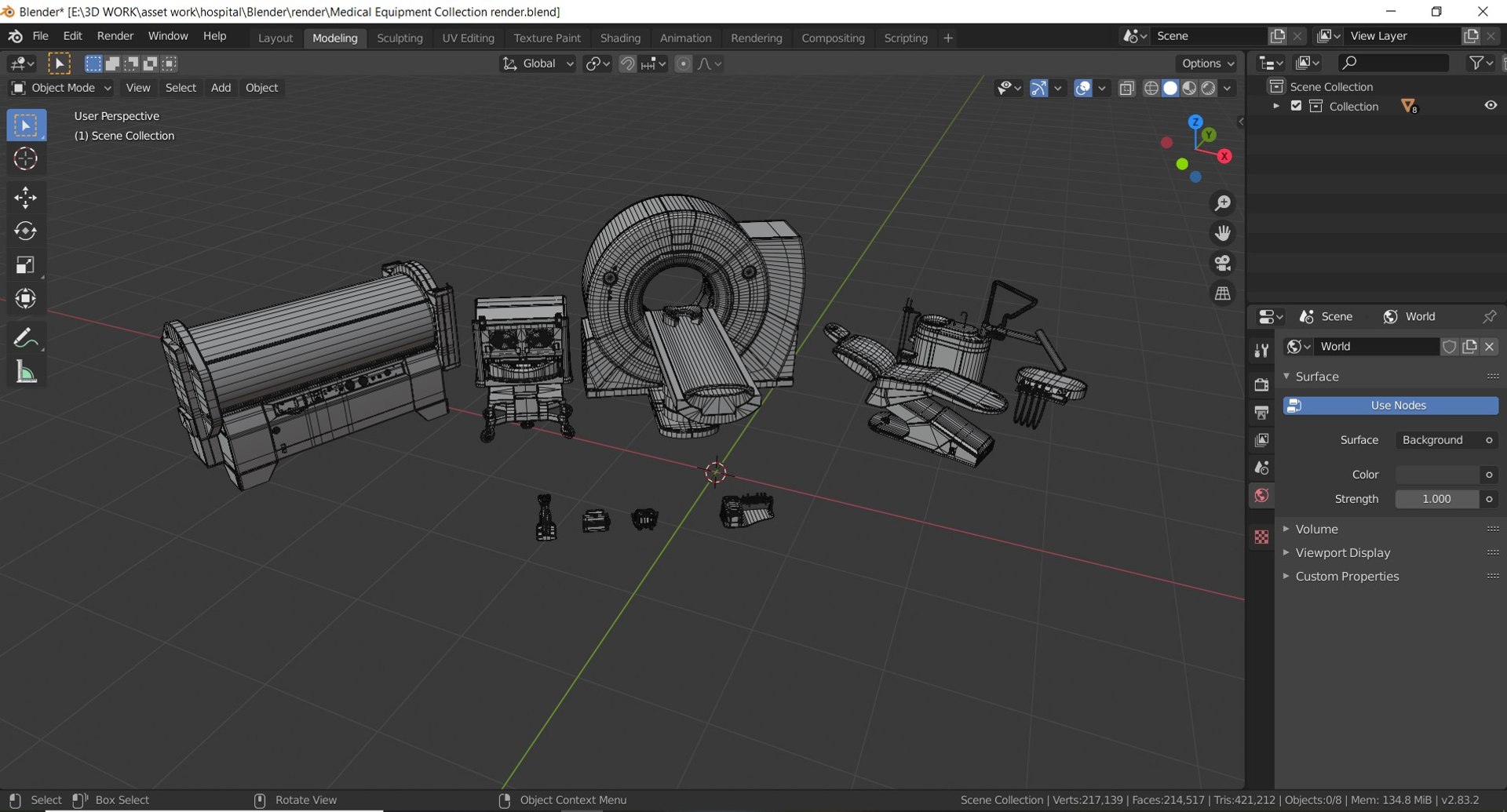Viewport: 1507px width, 812px height.
Task: Uncheck the Collection checkbox in outliner
Action: click(x=1296, y=106)
